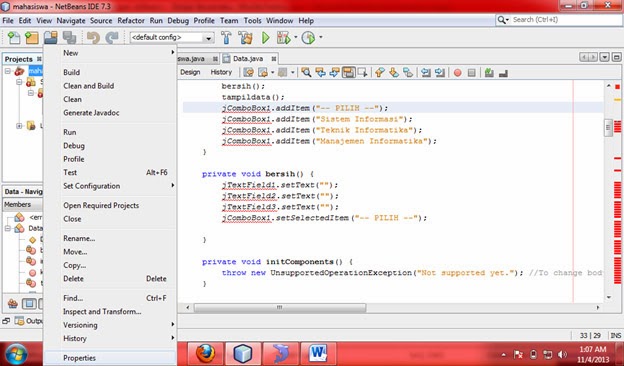Click the INS insert mode status indicator
The width and height of the screenshot is (624, 366).
tap(615, 336)
